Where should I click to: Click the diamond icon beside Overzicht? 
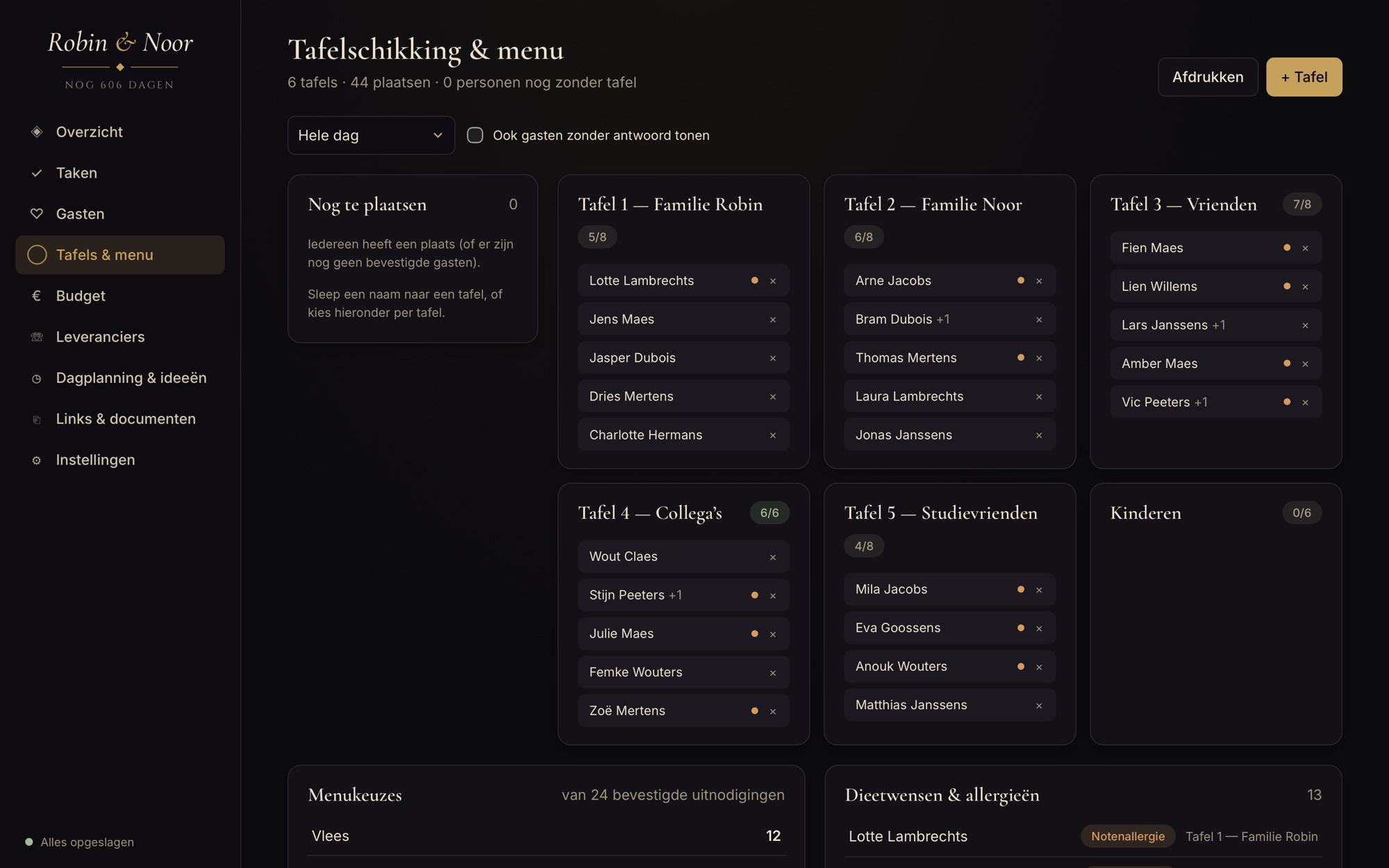(x=37, y=132)
